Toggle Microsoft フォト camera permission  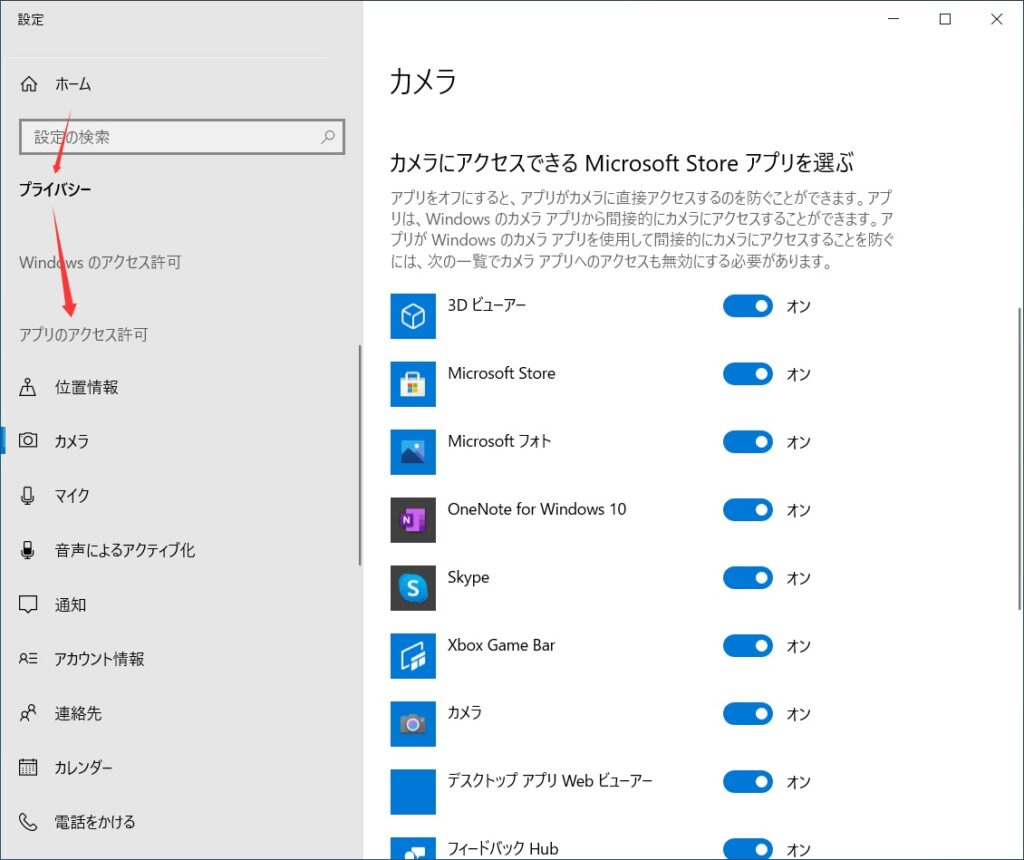pyautogui.click(x=747, y=442)
